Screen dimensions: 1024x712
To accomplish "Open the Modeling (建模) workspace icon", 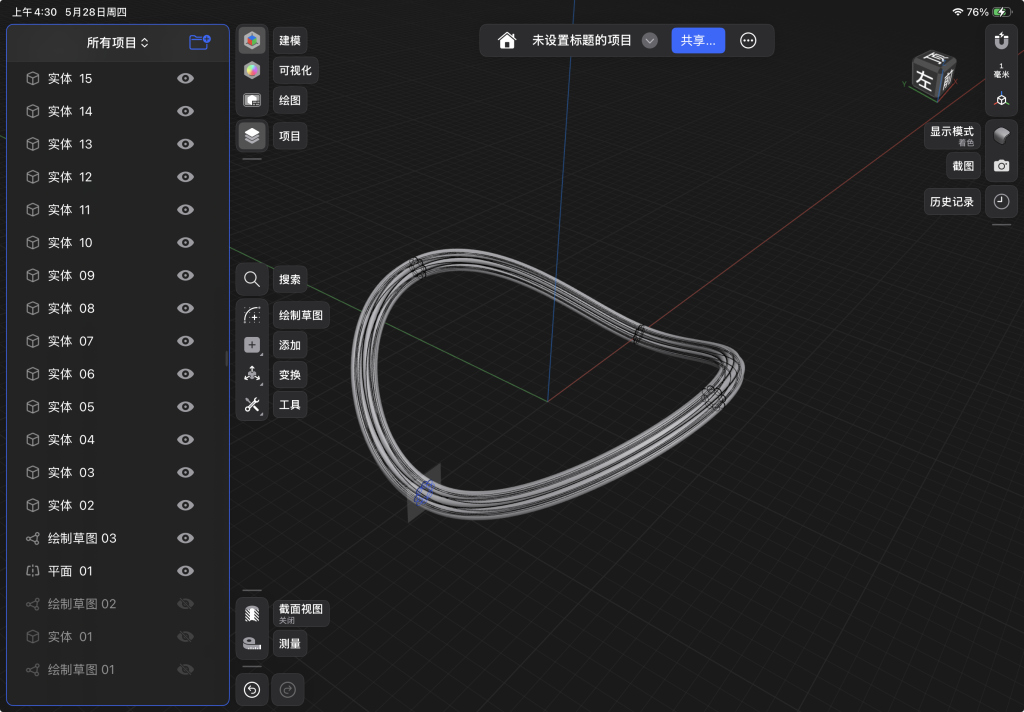I will click(x=252, y=40).
